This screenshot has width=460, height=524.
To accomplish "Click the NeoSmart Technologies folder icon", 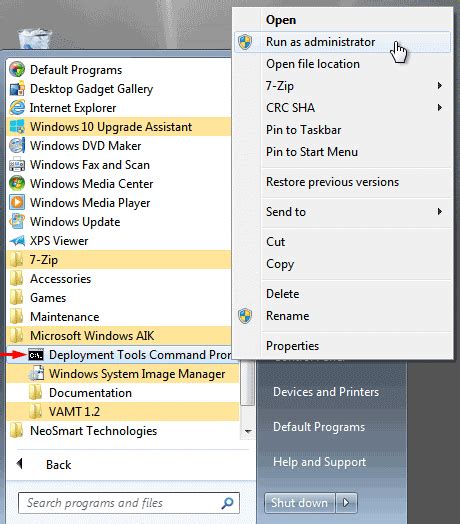I will point(16,431).
